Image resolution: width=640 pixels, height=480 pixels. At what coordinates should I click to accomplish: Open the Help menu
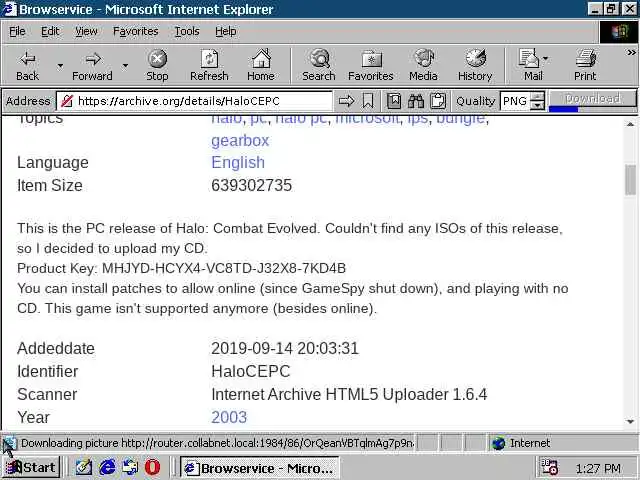click(x=225, y=31)
